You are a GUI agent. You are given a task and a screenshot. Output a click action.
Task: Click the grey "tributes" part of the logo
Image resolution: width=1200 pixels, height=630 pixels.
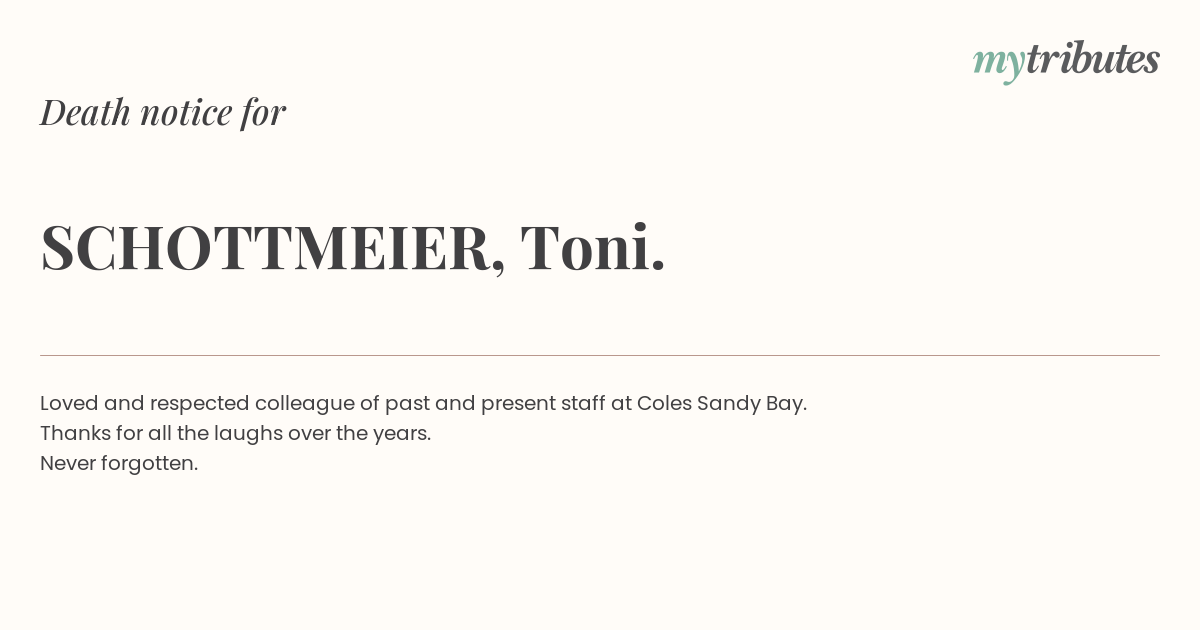[1092, 58]
